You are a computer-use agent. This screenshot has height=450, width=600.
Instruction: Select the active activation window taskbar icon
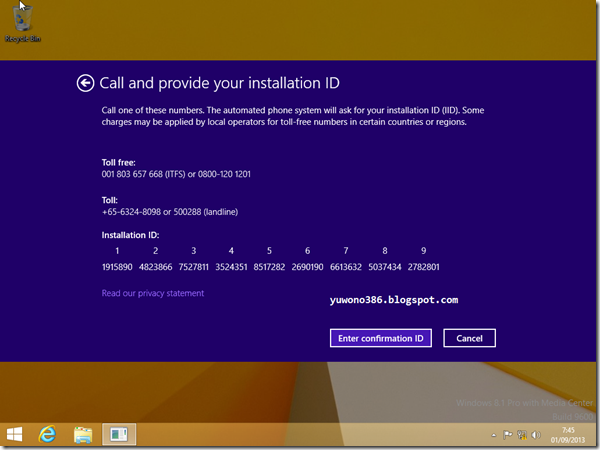pos(119,434)
